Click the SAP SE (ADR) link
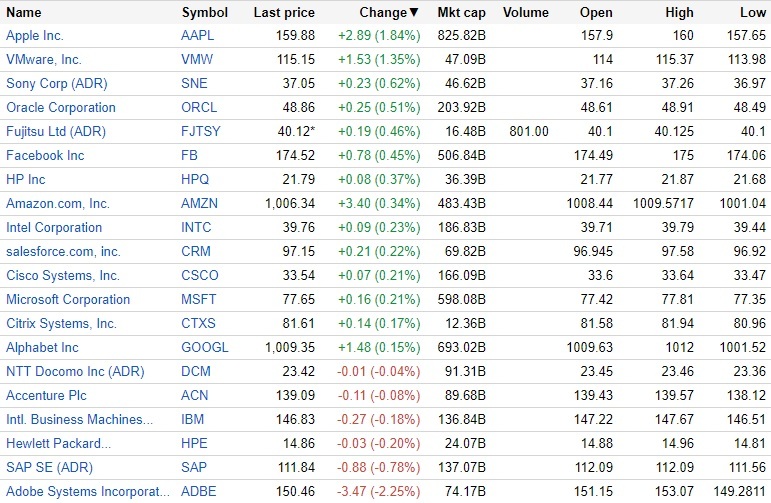This screenshot has height=503, width=771. coord(49,468)
